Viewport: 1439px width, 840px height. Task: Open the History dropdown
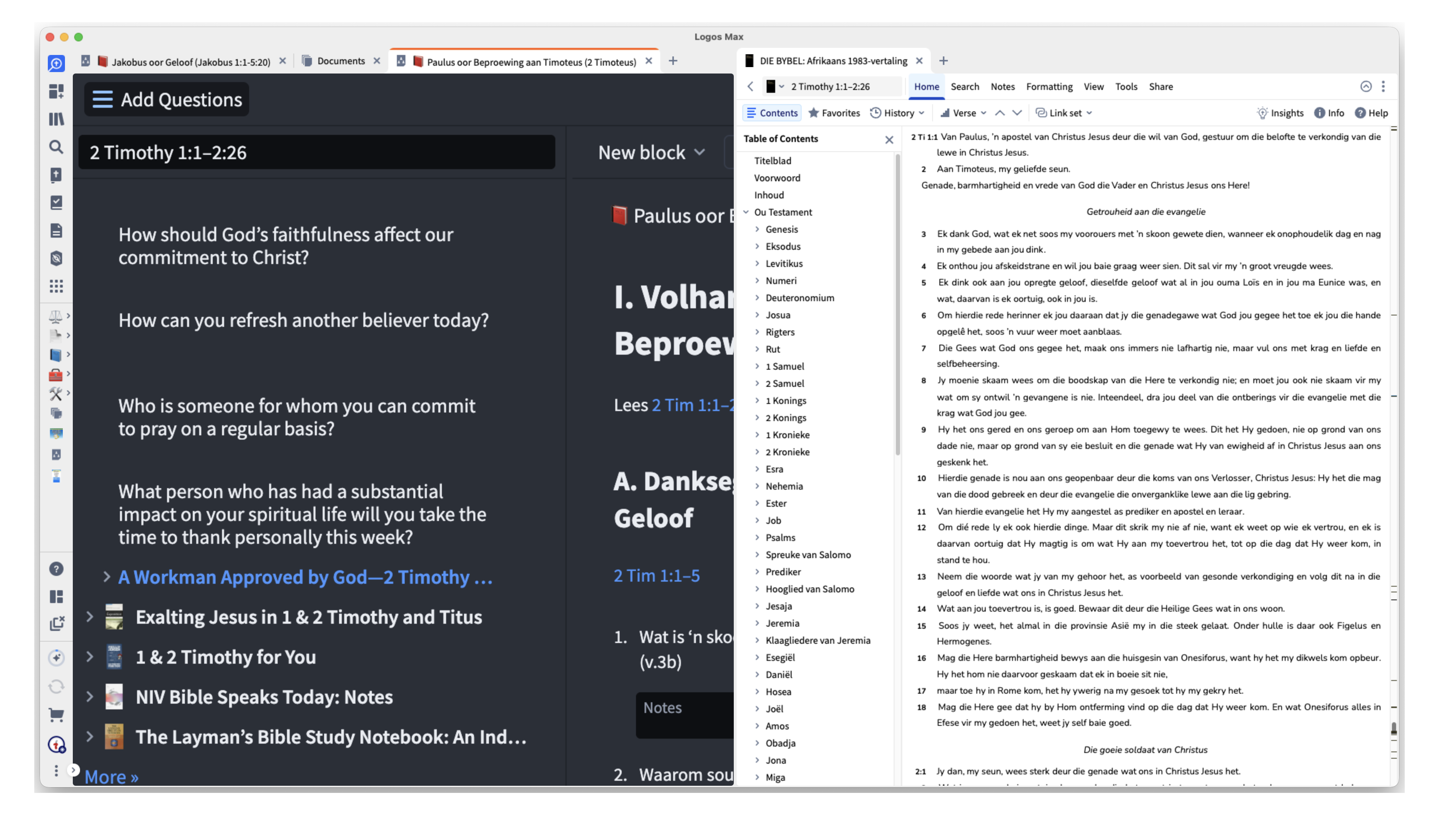pyautogui.click(x=897, y=113)
